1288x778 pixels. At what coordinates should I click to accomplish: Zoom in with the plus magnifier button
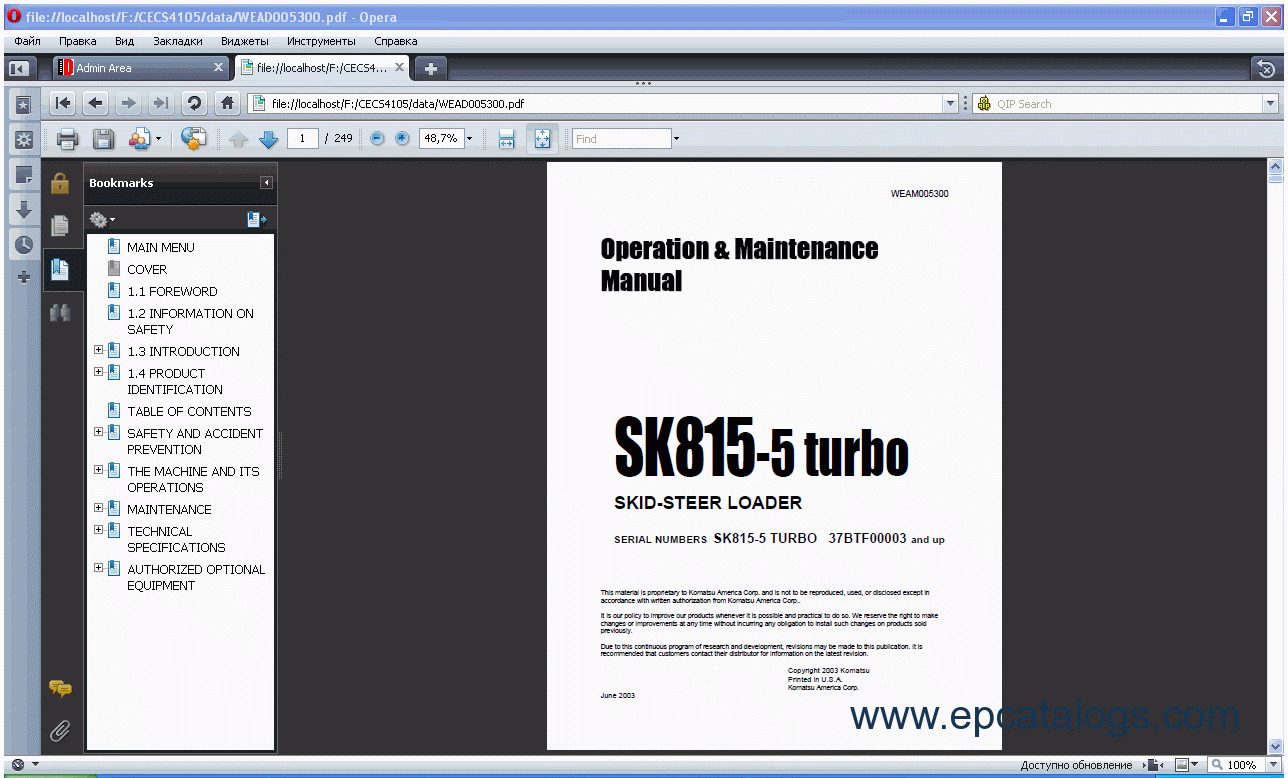[x=402, y=139]
